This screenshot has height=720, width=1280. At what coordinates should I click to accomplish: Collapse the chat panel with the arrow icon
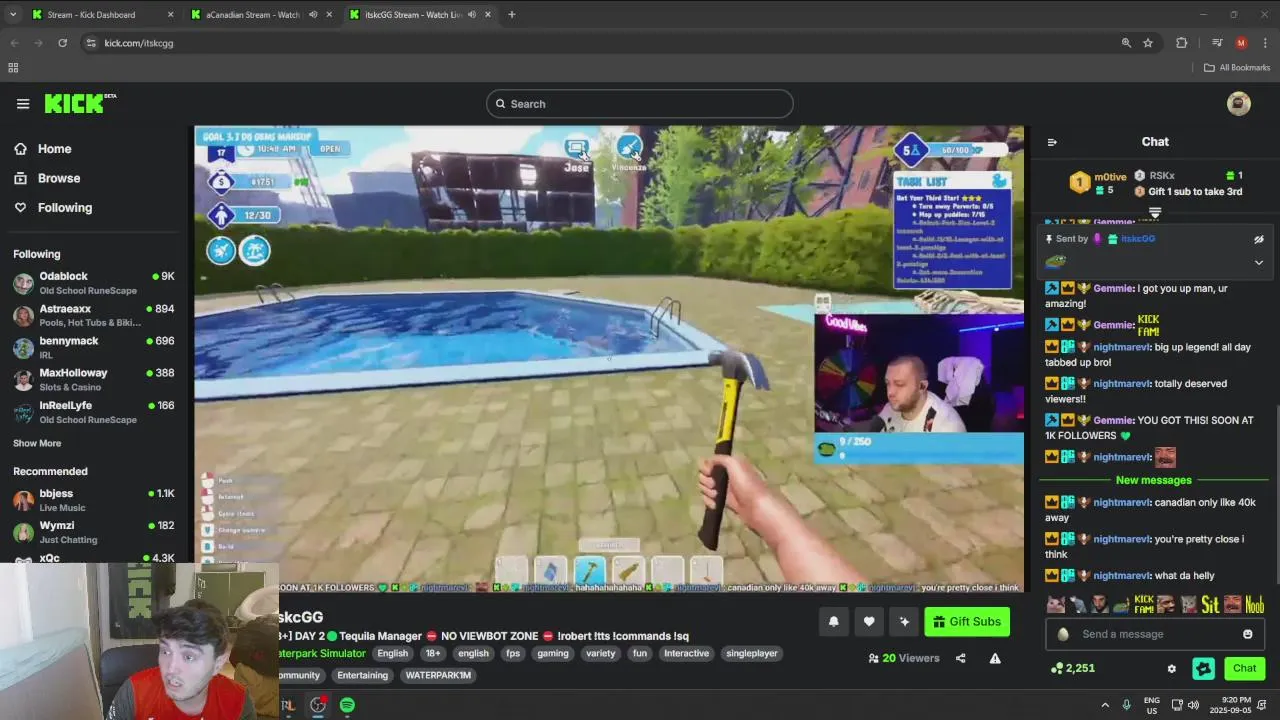[1052, 142]
